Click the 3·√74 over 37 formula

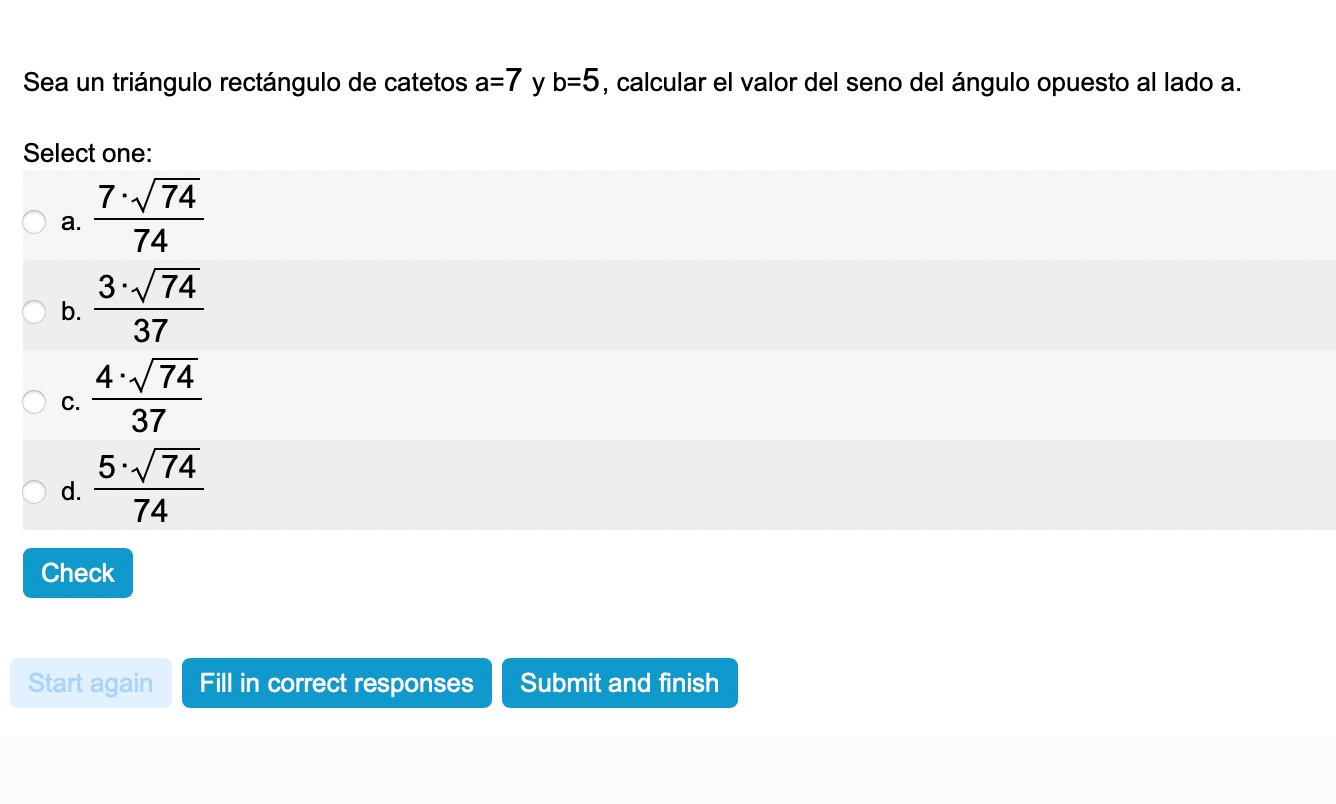coord(149,307)
